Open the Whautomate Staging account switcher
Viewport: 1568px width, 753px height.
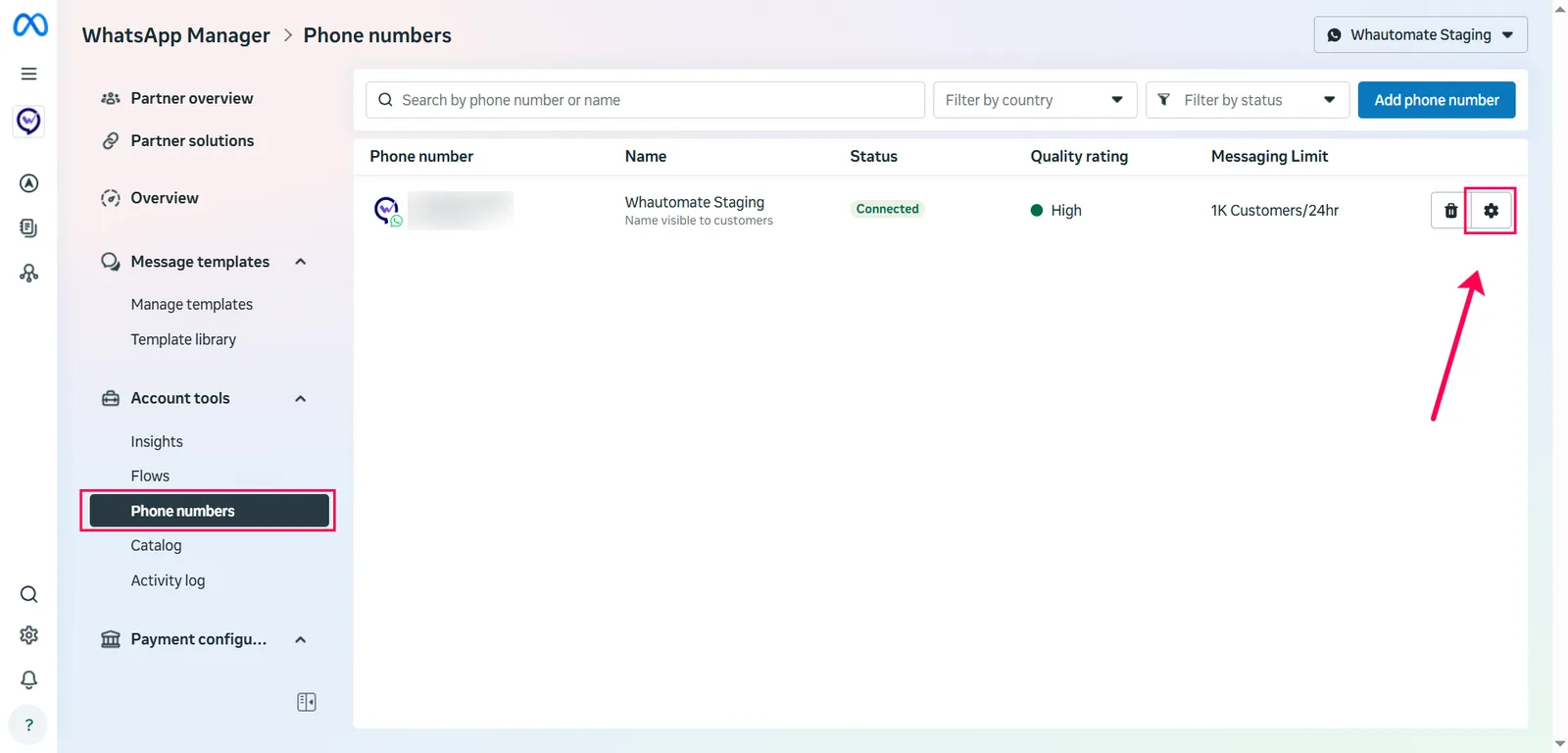1420,34
